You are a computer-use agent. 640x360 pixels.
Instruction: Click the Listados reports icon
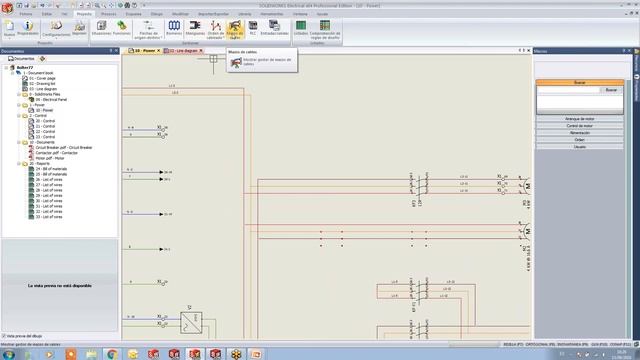pyautogui.click(x=301, y=28)
